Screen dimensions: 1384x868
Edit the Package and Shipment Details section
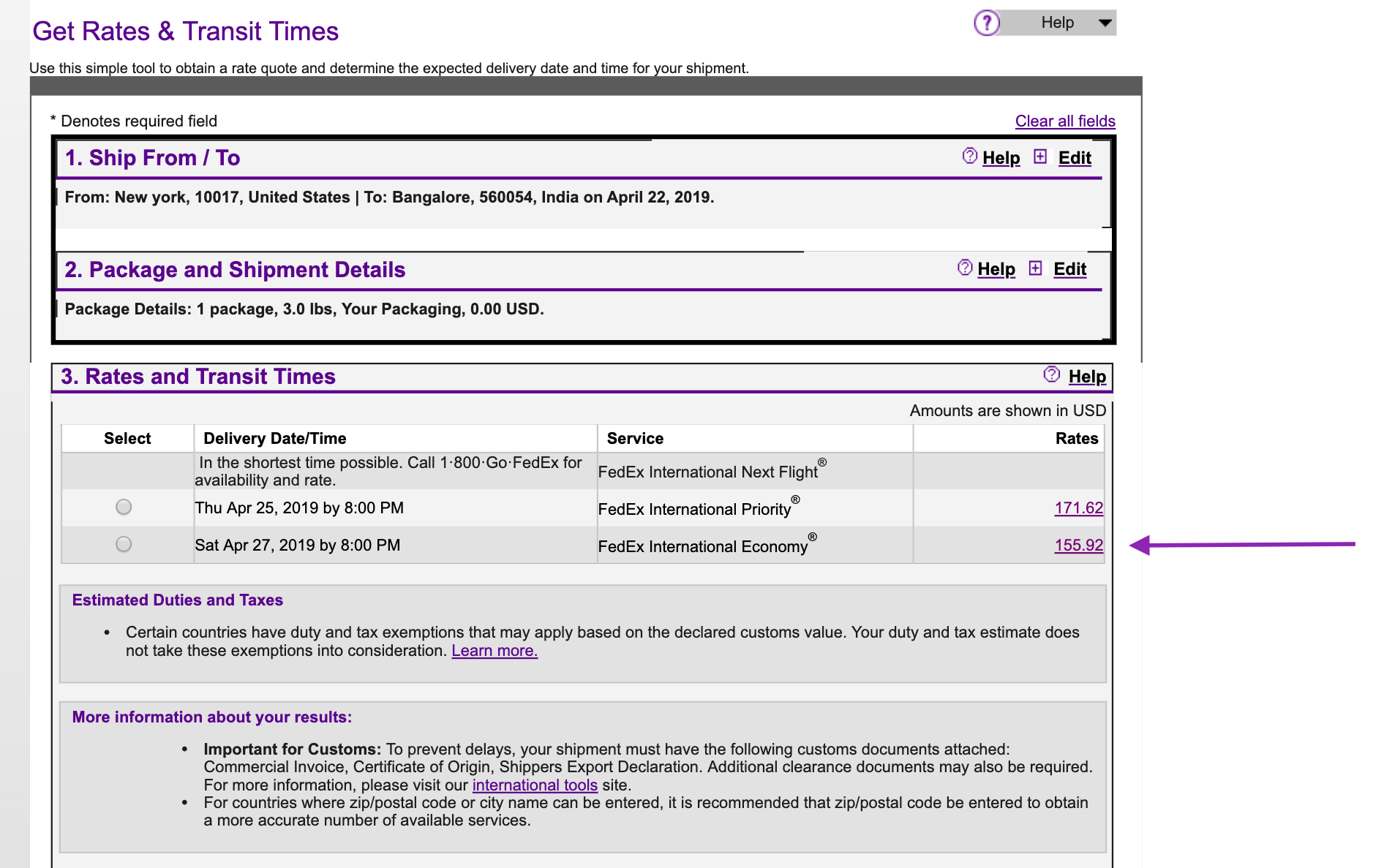tap(1069, 269)
